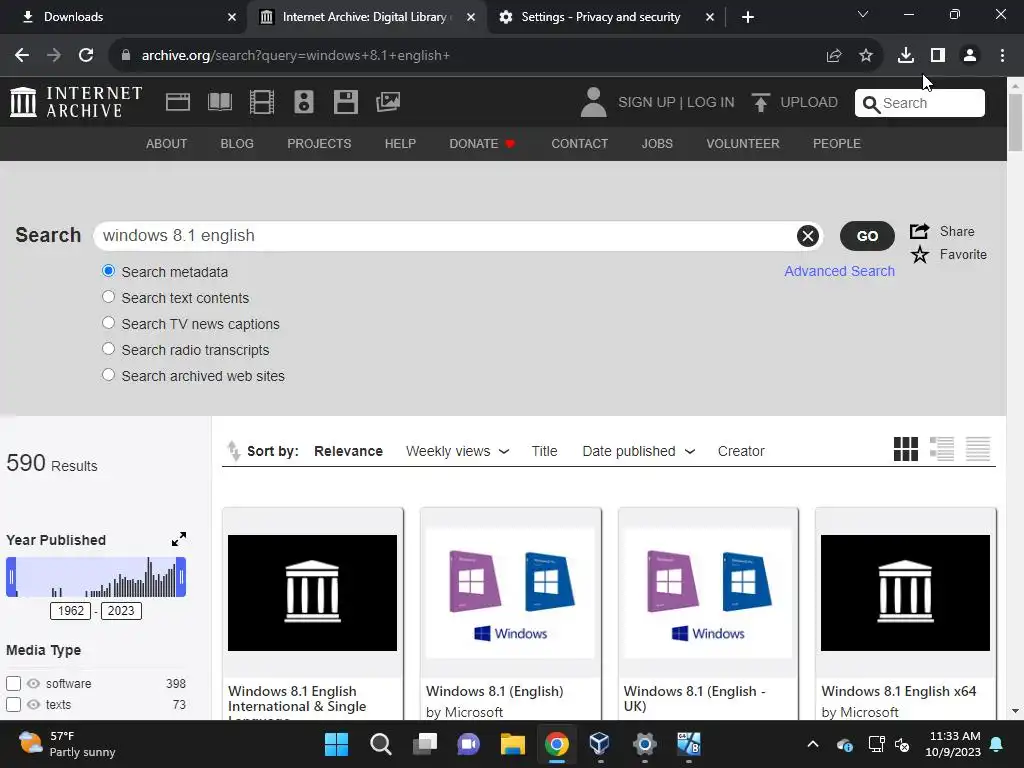Image resolution: width=1024 pixels, height=768 pixels.
Task: Click the share this page icon in the address bar
Action: tap(834, 56)
